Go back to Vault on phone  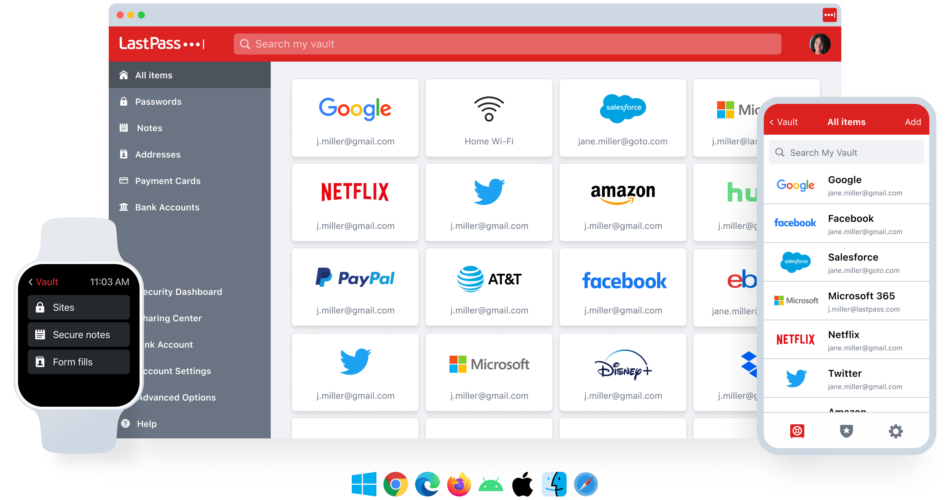click(x=784, y=122)
